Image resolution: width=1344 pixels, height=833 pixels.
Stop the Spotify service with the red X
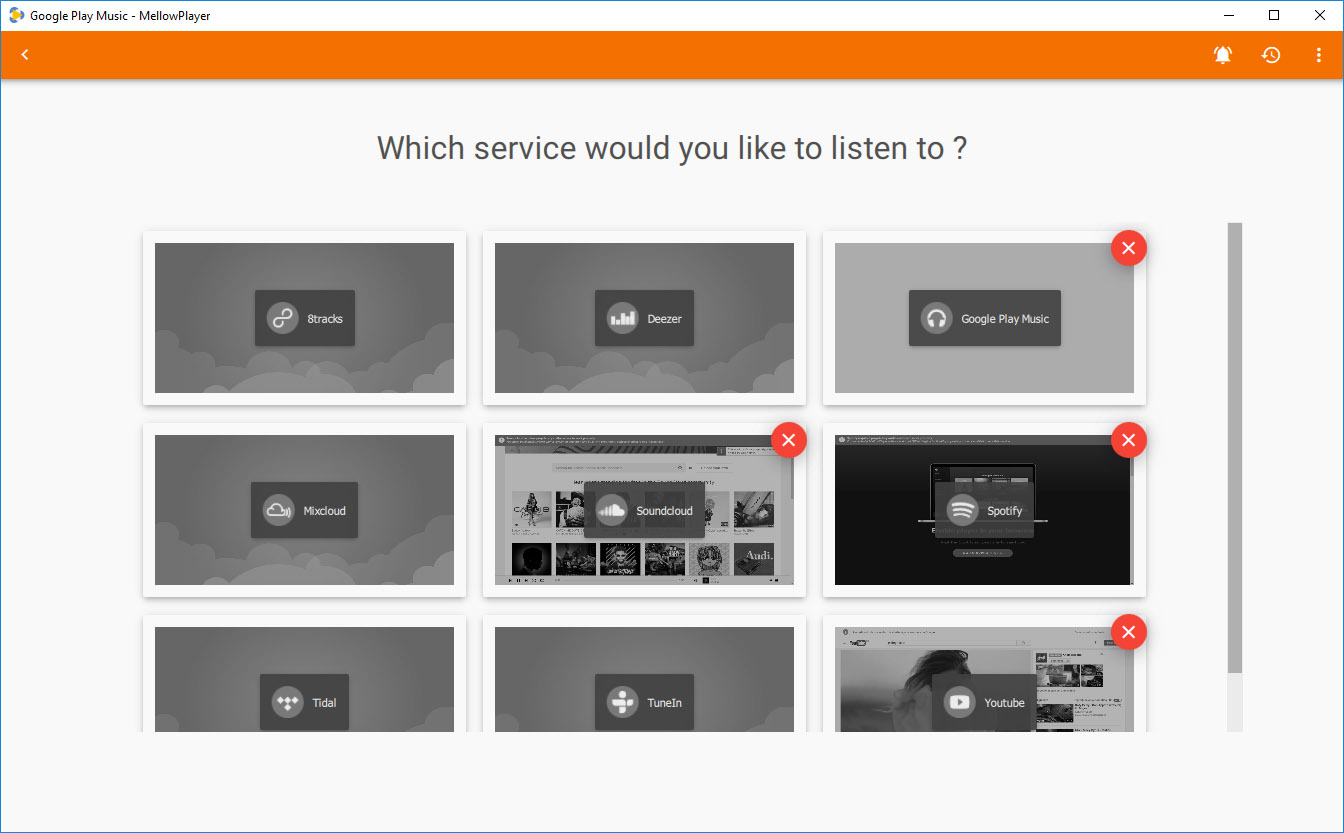pyautogui.click(x=1128, y=440)
